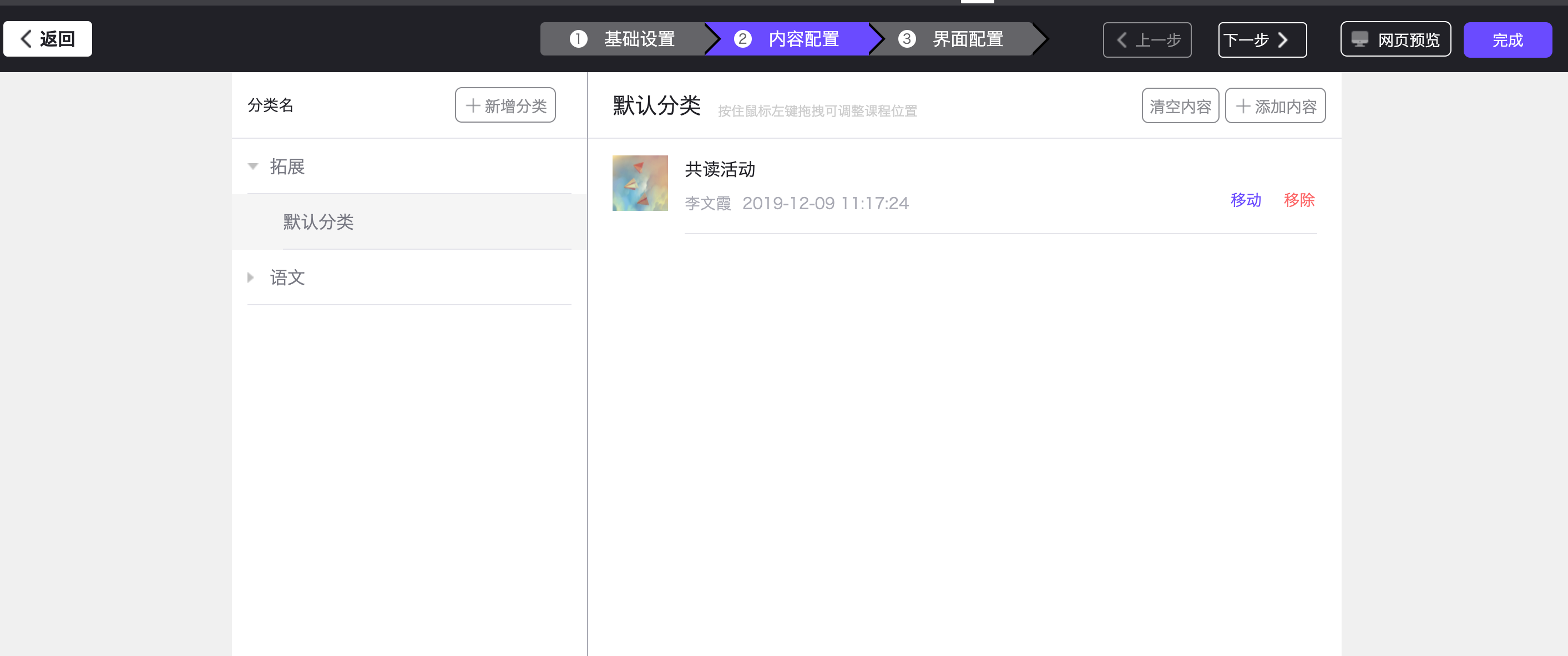The height and width of the screenshot is (656, 1568).
Task: Click step number 1 circle icon
Action: click(578, 39)
